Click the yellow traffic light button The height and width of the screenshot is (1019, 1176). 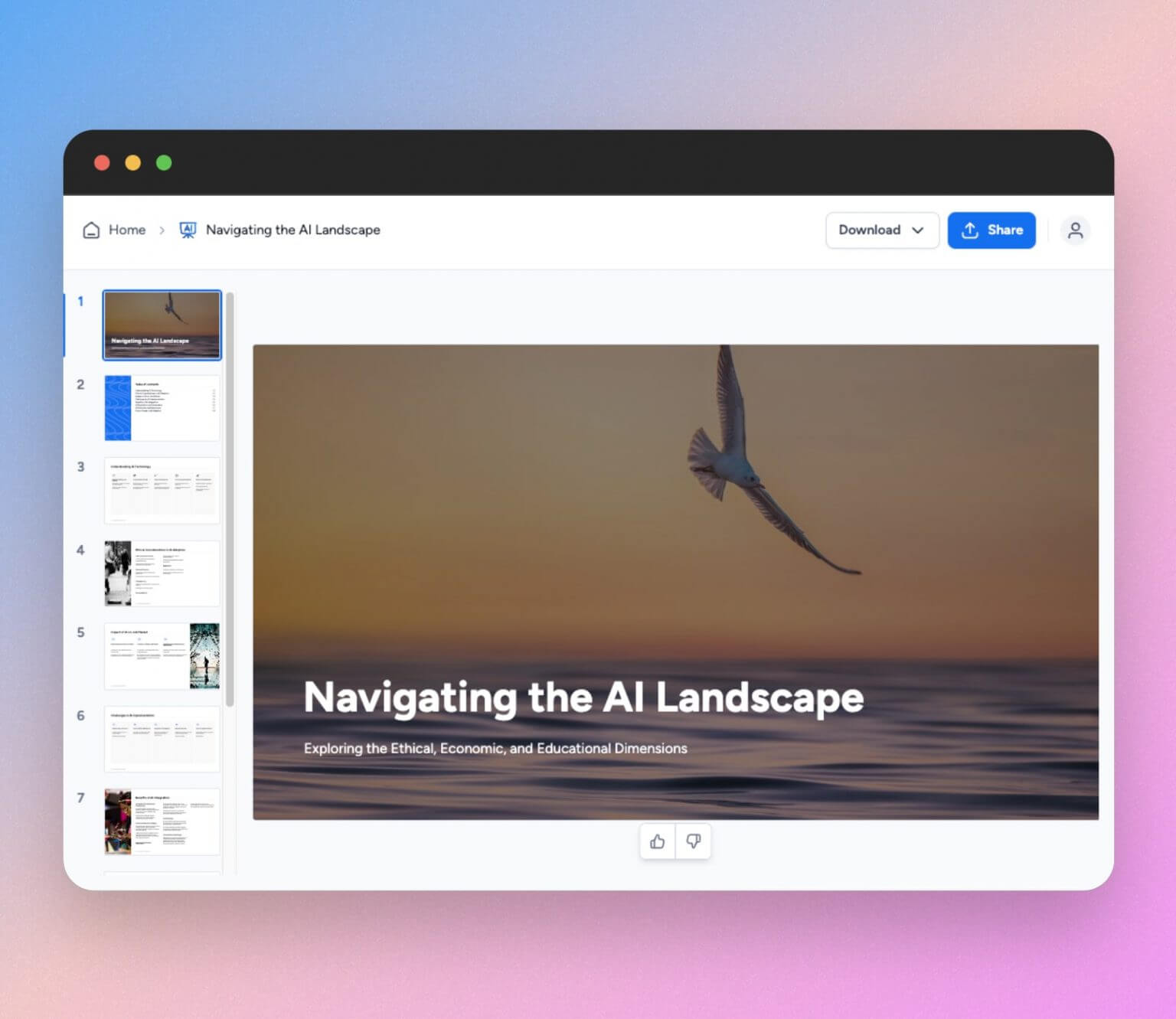pos(132,162)
